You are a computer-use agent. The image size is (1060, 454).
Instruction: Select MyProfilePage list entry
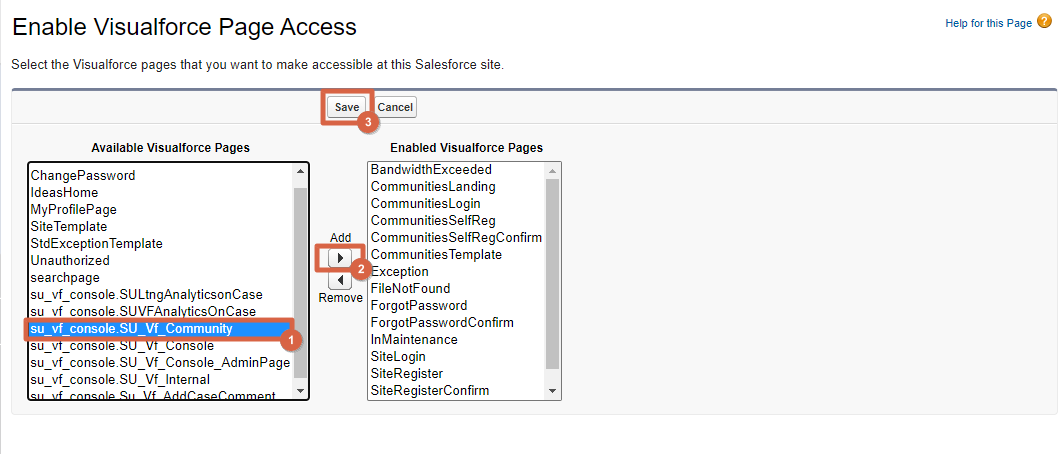coord(74,209)
